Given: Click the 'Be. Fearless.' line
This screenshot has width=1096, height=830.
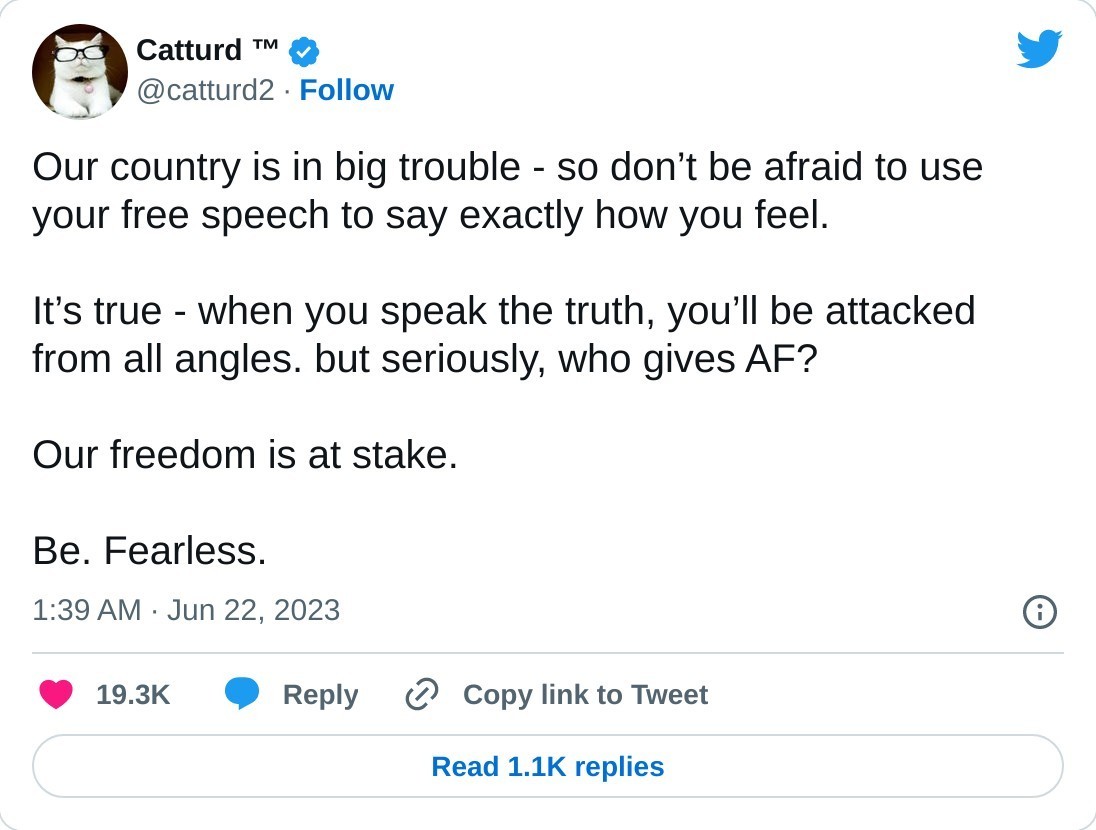Looking at the screenshot, I should click(x=149, y=550).
